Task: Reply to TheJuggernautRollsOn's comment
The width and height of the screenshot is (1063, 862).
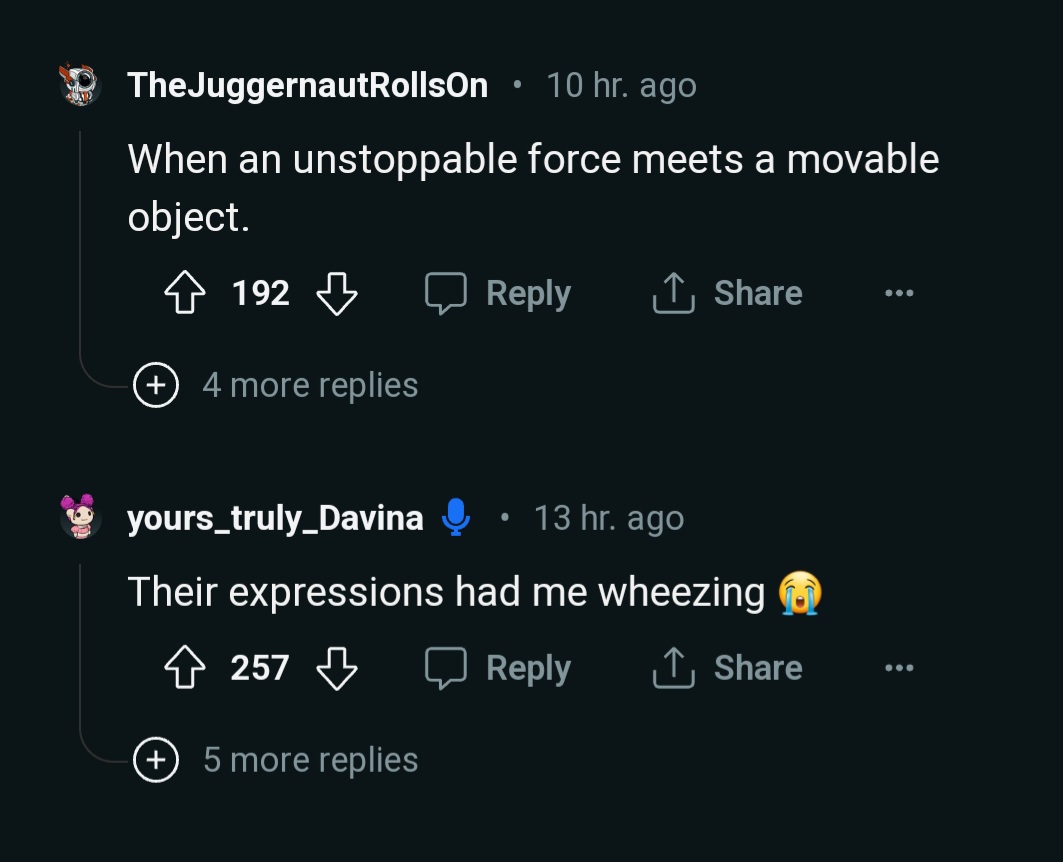Action: [498, 293]
